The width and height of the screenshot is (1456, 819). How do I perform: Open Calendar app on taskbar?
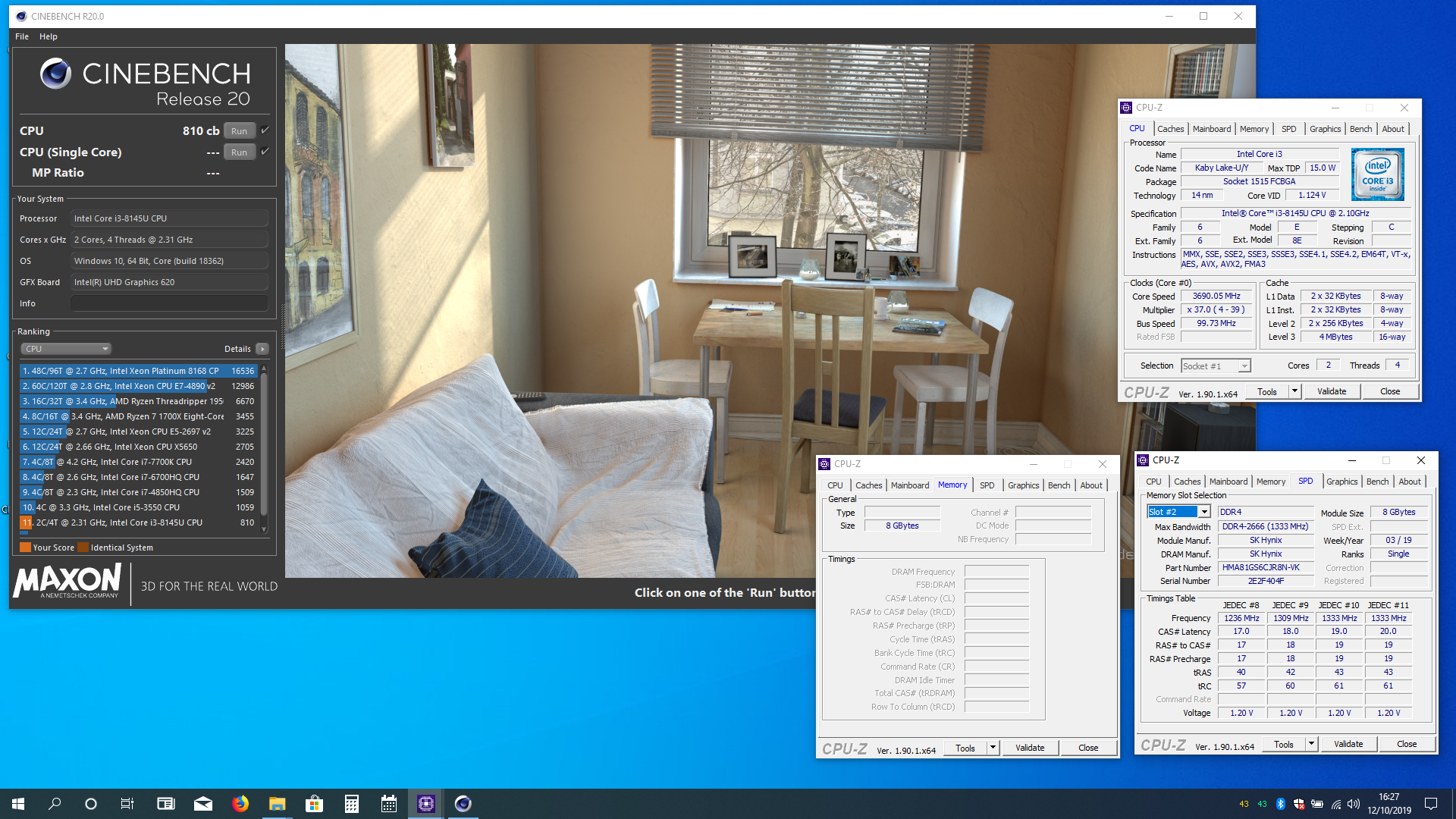tap(389, 804)
